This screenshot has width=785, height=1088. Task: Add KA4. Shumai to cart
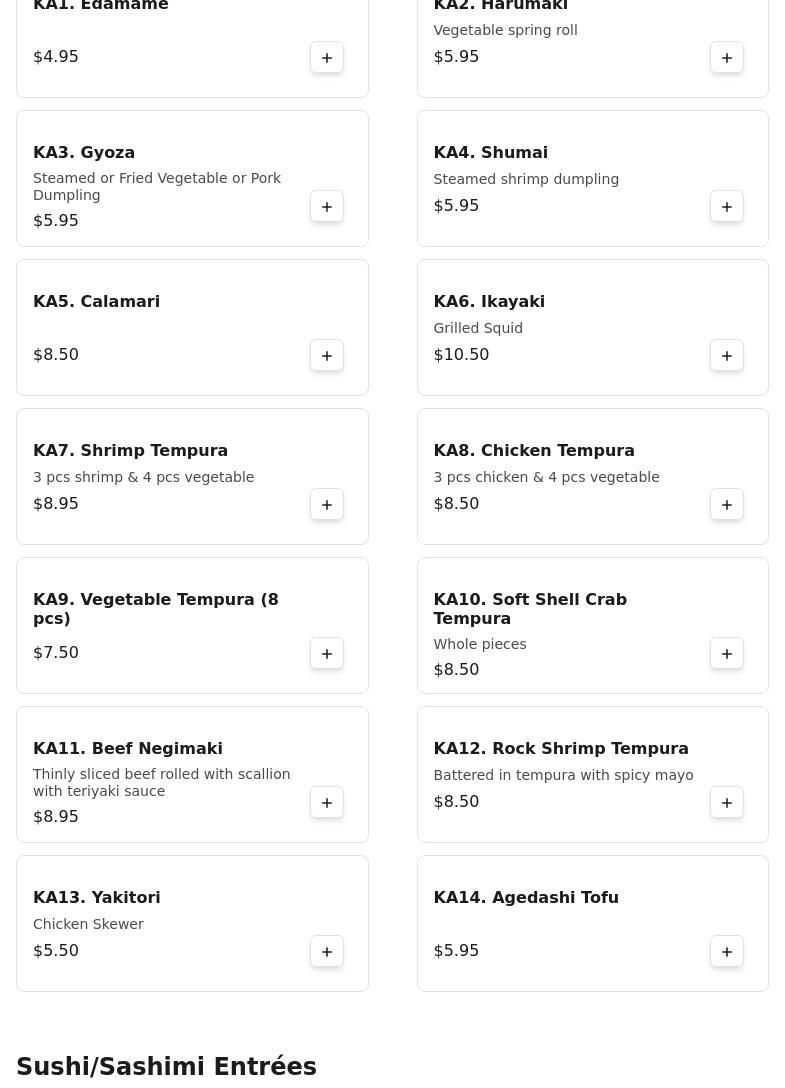tap(727, 207)
